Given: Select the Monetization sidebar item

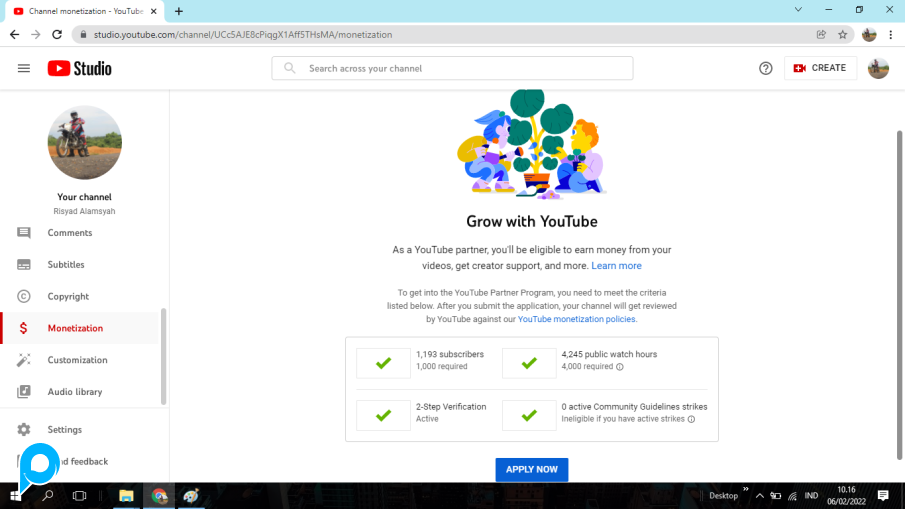Looking at the screenshot, I should [75, 328].
